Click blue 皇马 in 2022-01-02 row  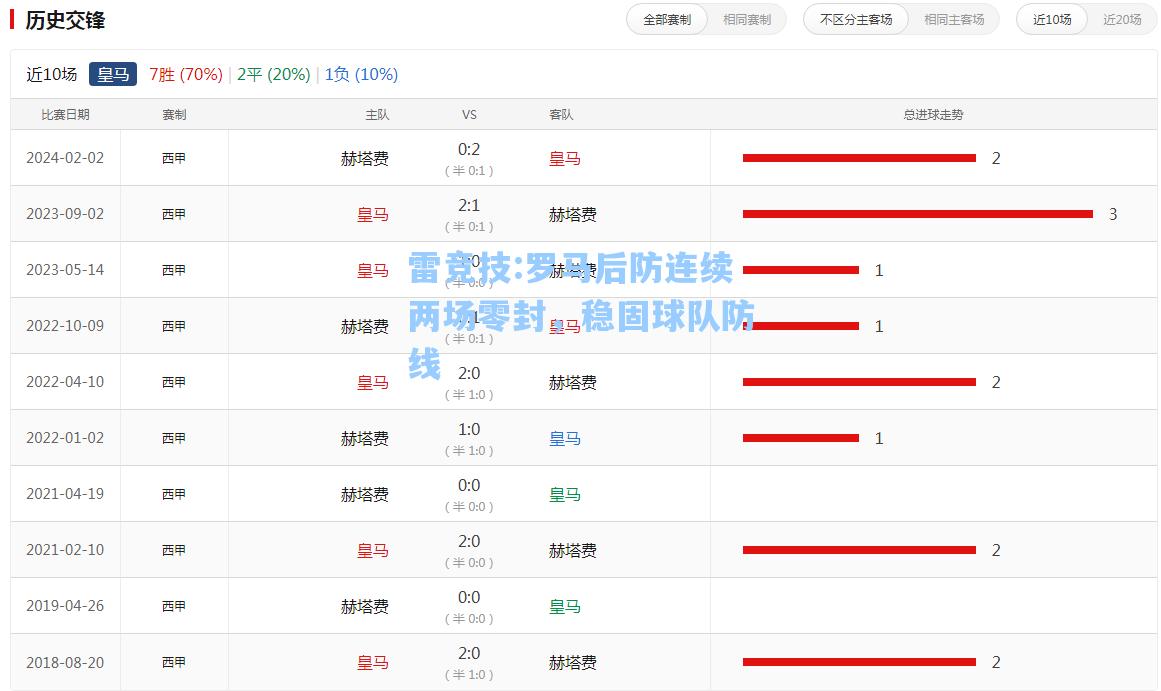(x=564, y=438)
